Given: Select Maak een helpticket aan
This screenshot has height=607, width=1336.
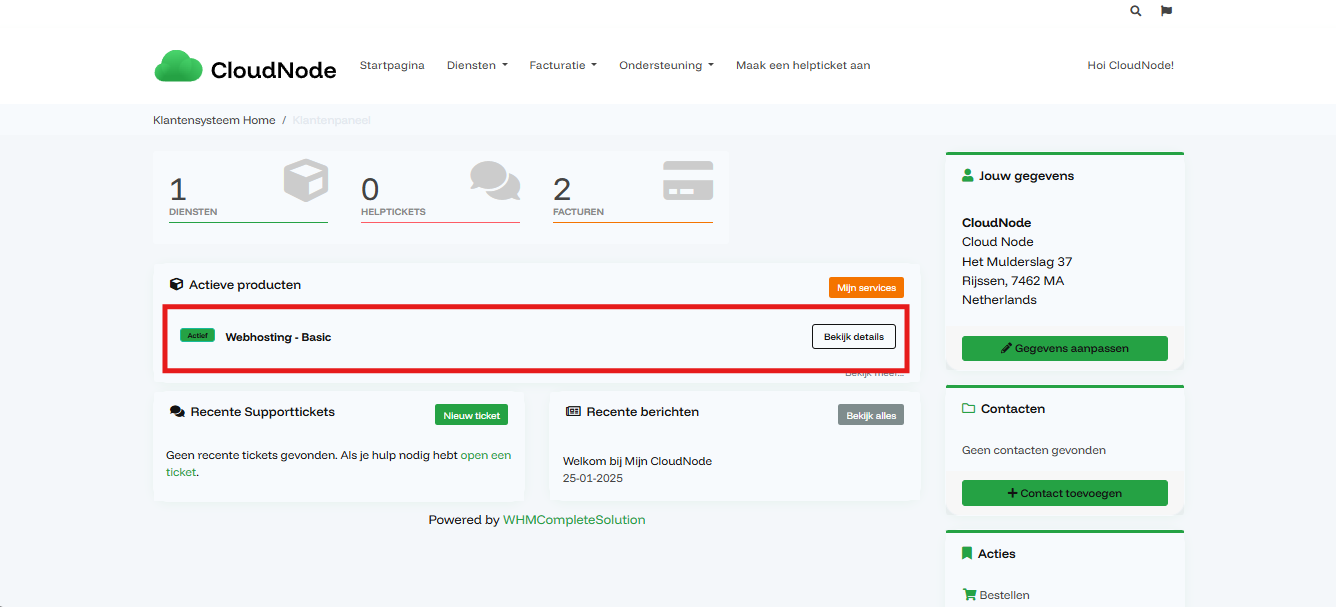Looking at the screenshot, I should tap(803, 66).
